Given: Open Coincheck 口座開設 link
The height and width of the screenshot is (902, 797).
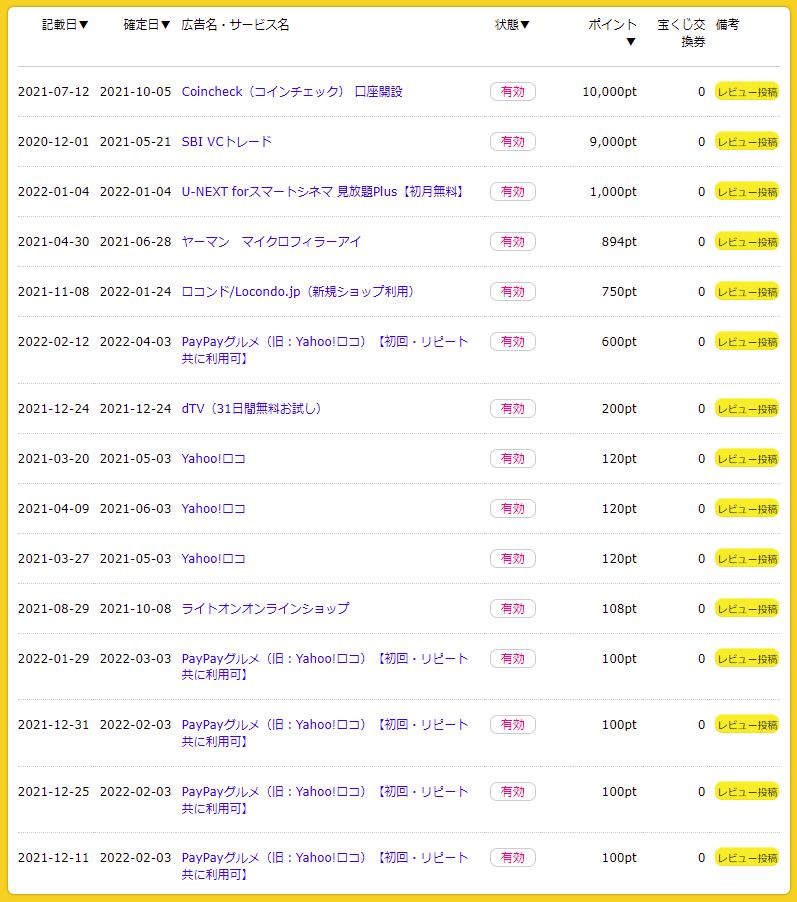Looking at the screenshot, I should [x=292, y=91].
